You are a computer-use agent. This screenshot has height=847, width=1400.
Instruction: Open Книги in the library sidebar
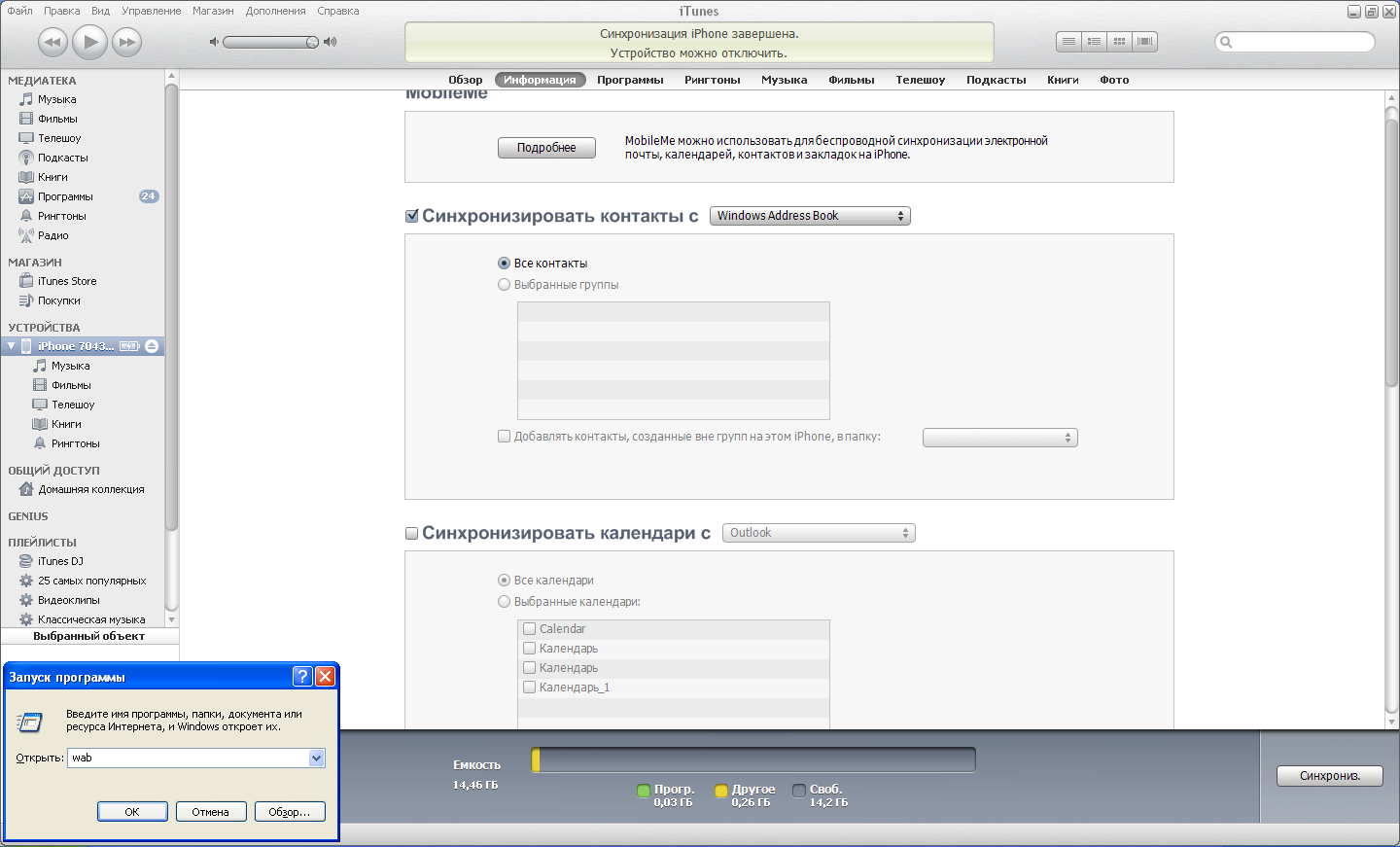(x=52, y=177)
